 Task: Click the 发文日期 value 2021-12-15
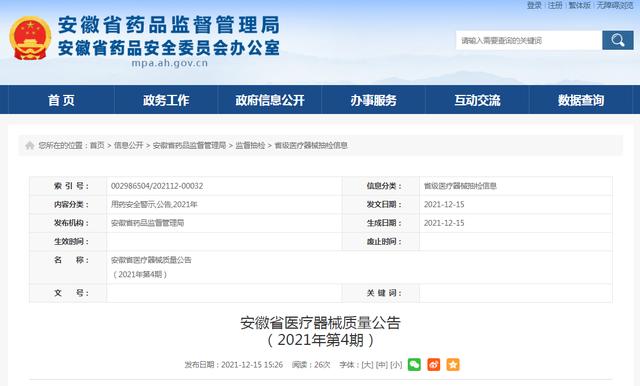(x=444, y=204)
